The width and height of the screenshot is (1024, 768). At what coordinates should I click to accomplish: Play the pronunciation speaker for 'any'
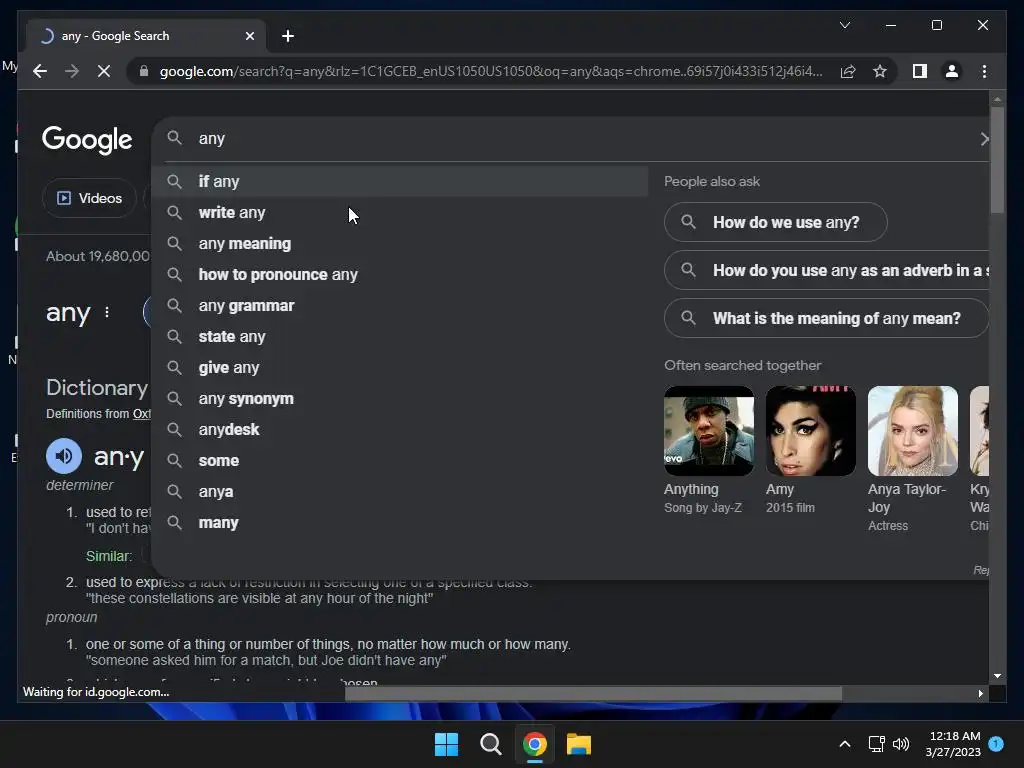click(x=64, y=456)
